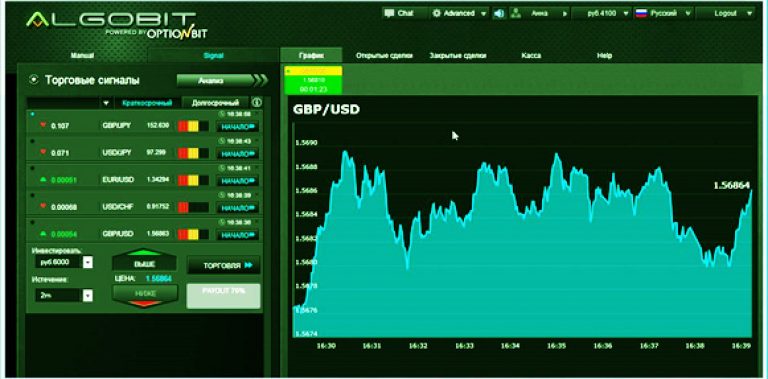Image resolution: width=768 pixels, height=379 pixels.
Task: Click clock icon in USD/CHF row
Action: pos(221,195)
